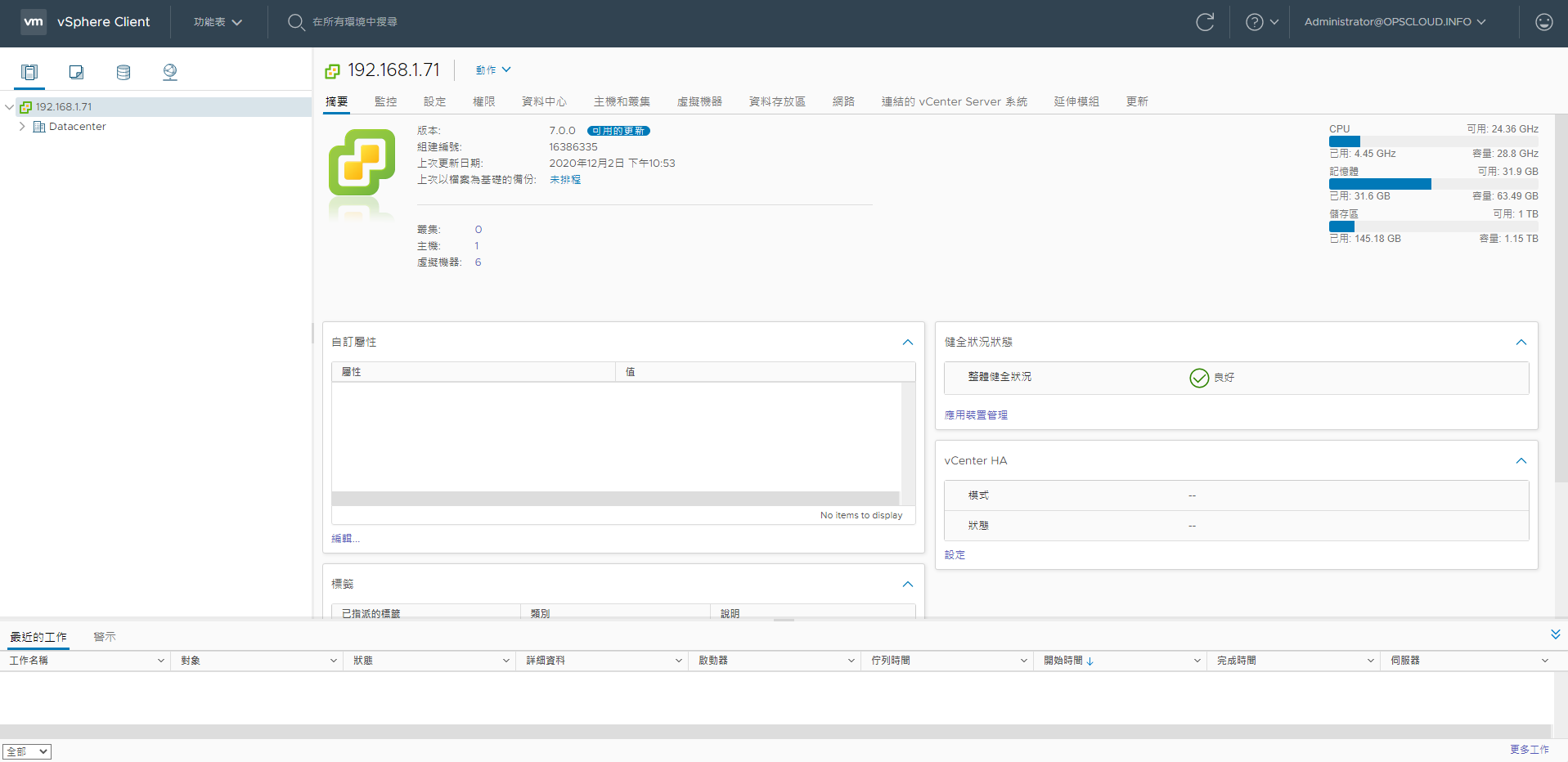Collapse the 標籤 panel
The width and height of the screenshot is (1568, 762).
[x=907, y=584]
